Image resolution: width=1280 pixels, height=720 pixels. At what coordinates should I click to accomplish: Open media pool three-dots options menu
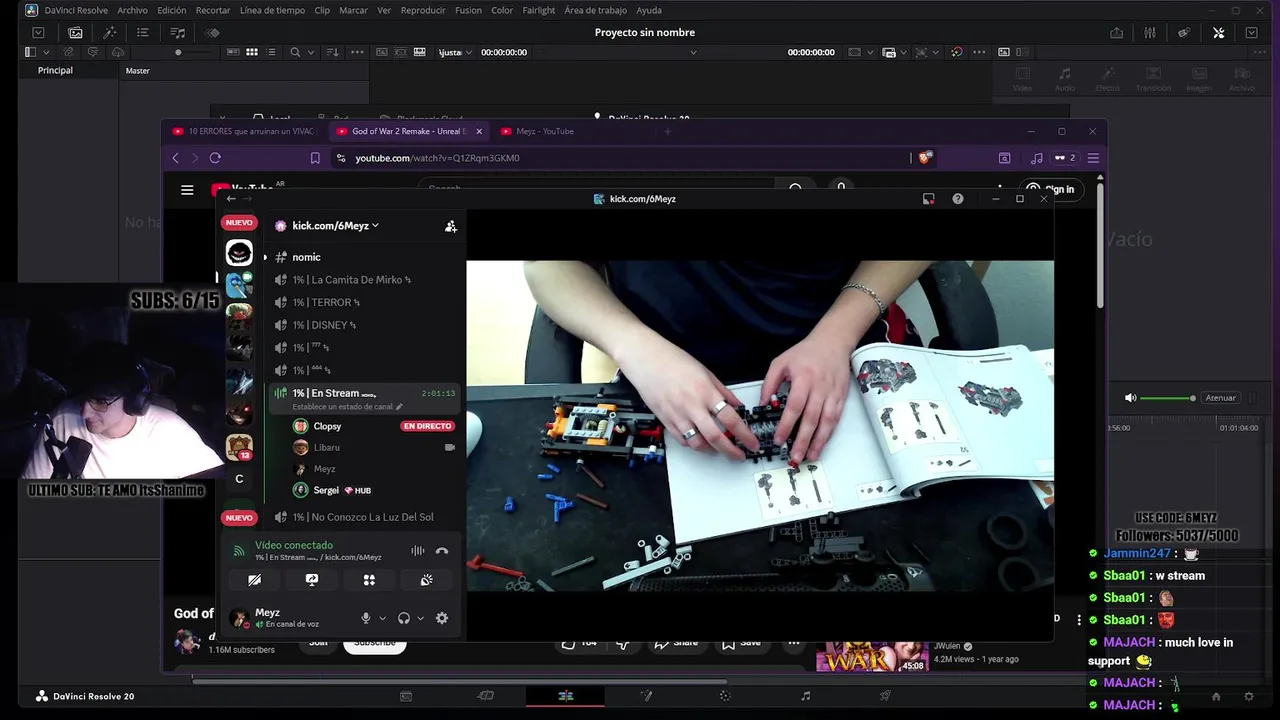click(x=357, y=52)
